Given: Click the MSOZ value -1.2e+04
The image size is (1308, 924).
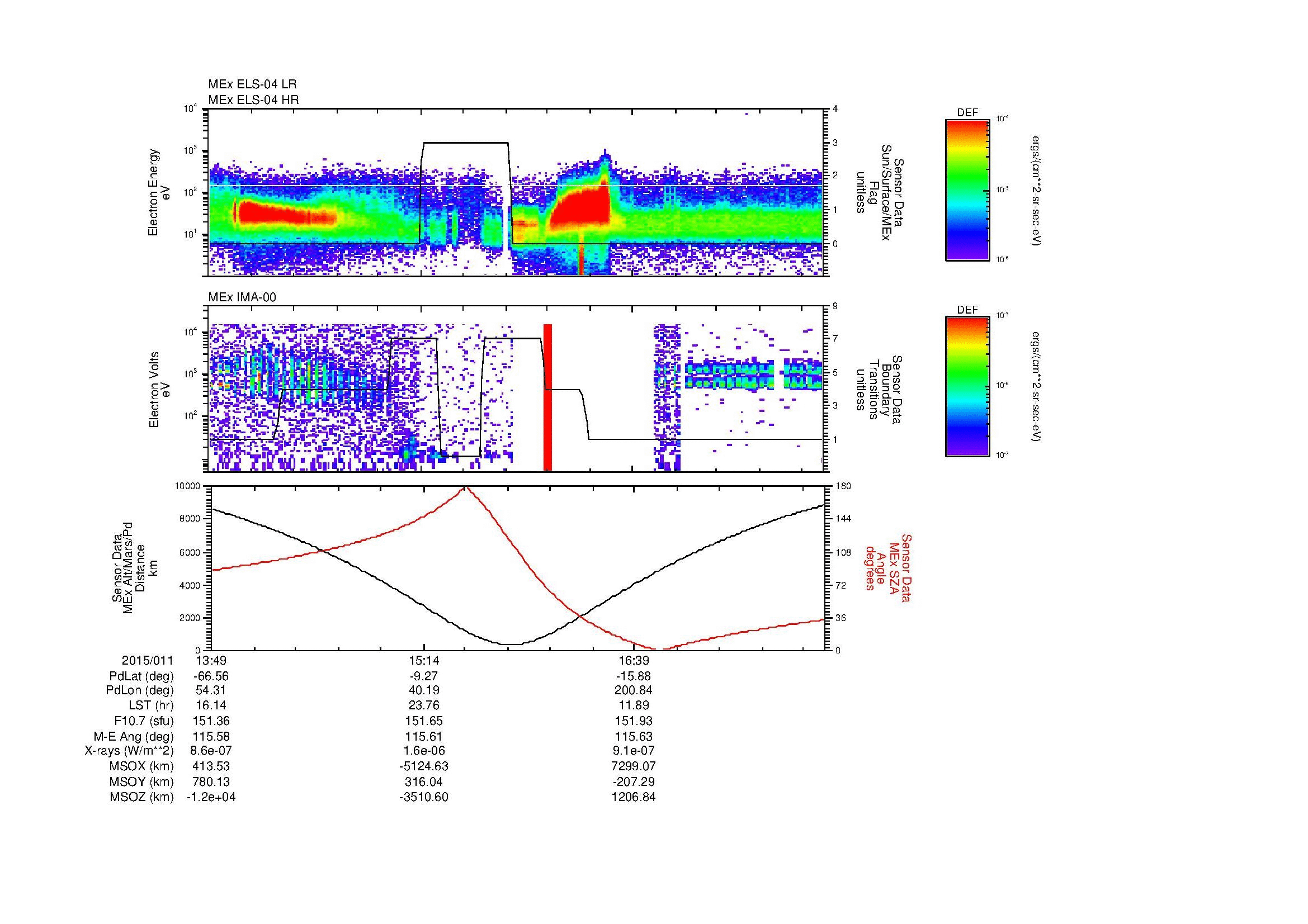Looking at the screenshot, I should click(x=211, y=798).
